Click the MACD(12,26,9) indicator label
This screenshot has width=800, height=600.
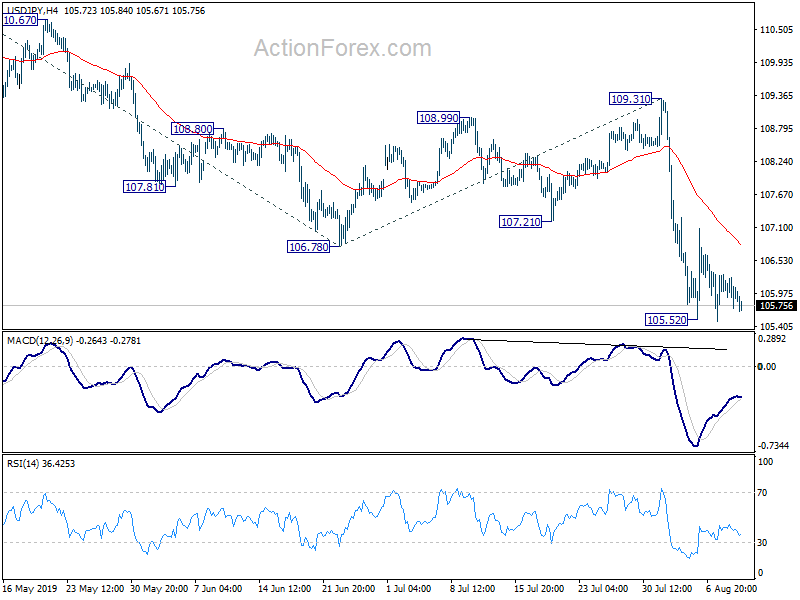40,341
